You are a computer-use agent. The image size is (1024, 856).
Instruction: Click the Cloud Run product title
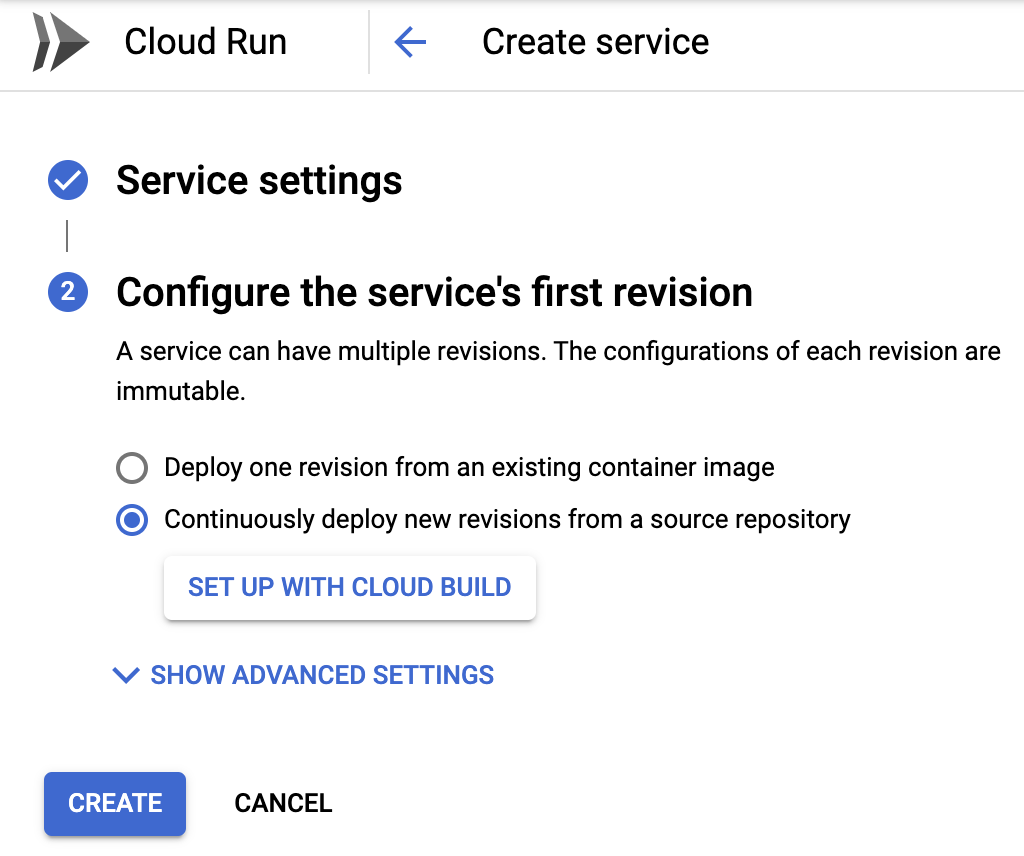206,42
